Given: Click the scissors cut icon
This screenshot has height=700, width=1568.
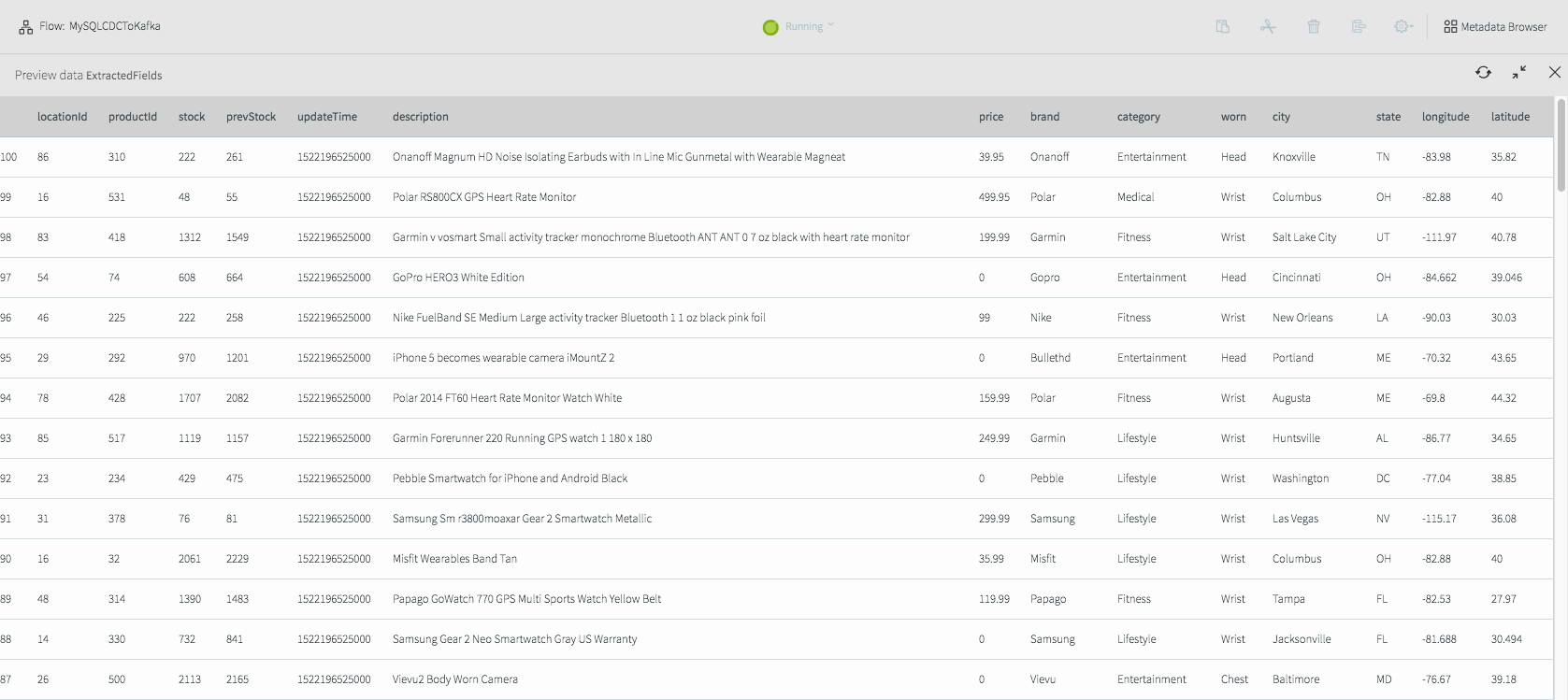Looking at the screenshot, I should [x=1268, y=26].
